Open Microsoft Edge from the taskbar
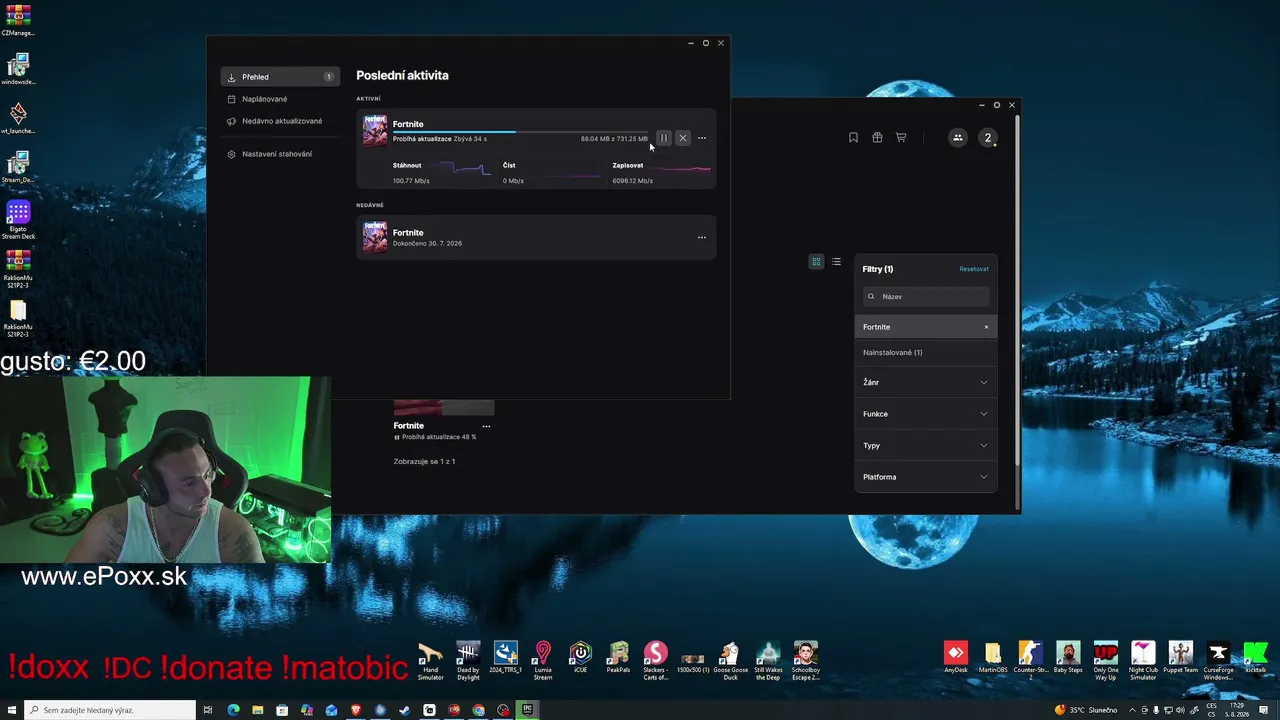The image size is (1280, 720). [x=233, y=710]
